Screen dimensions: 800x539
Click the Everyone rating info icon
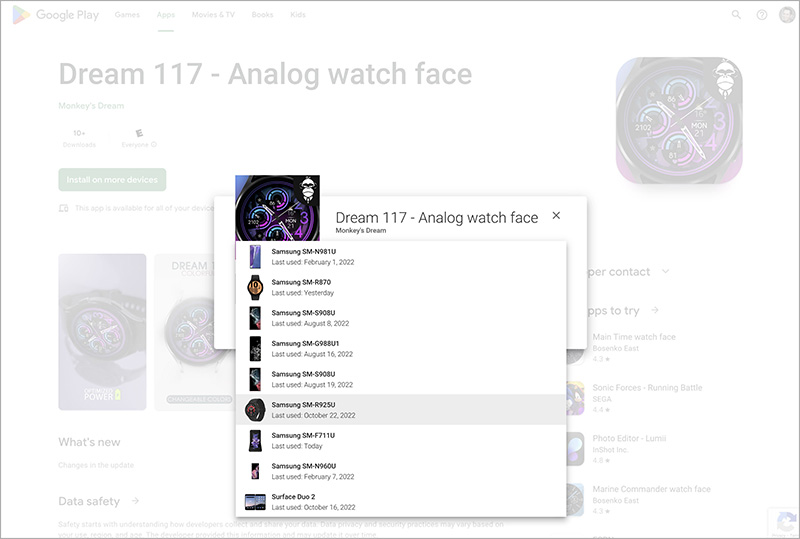(154, 144)
